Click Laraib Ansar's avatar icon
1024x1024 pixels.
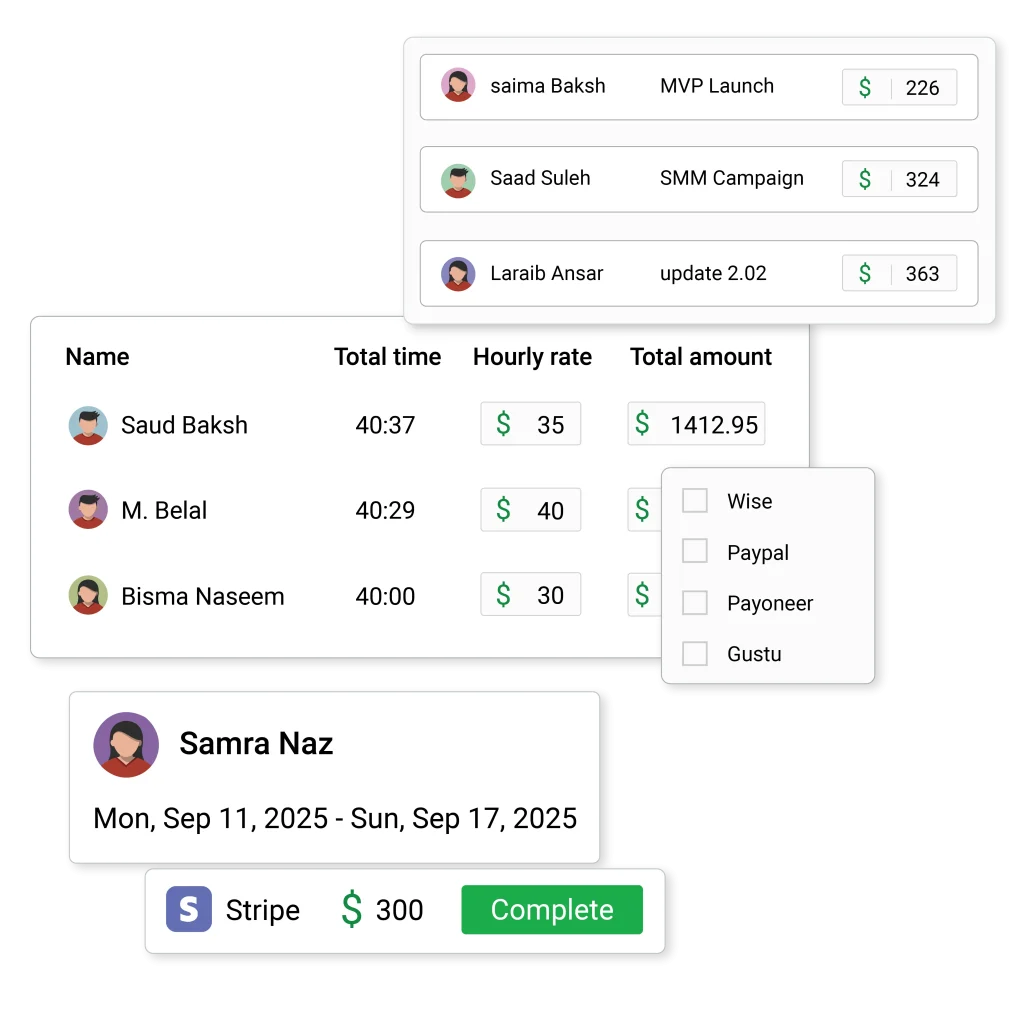tap(458, 273)
